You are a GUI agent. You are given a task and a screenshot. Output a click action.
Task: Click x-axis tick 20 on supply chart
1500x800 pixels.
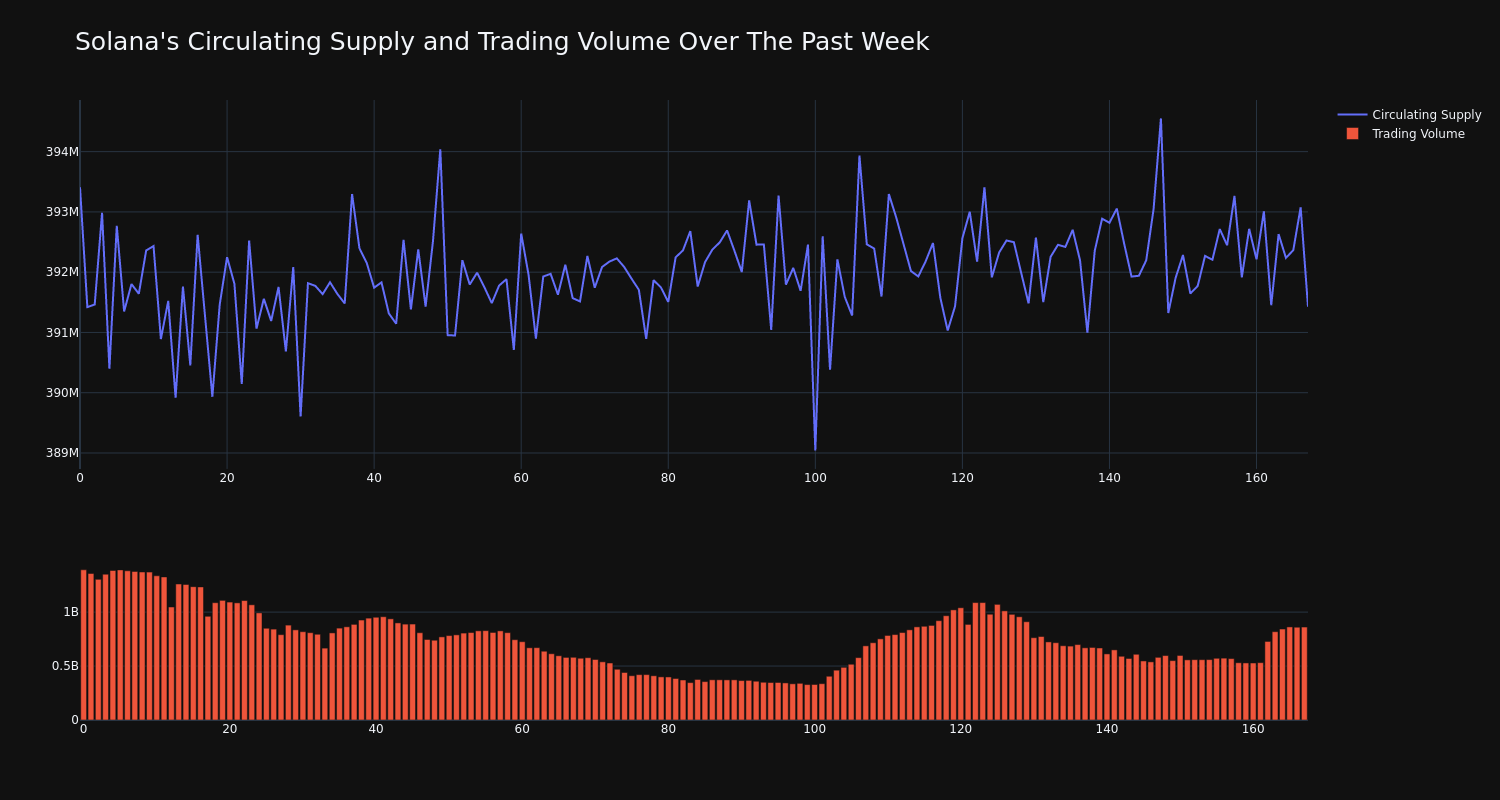click(227, 478)
